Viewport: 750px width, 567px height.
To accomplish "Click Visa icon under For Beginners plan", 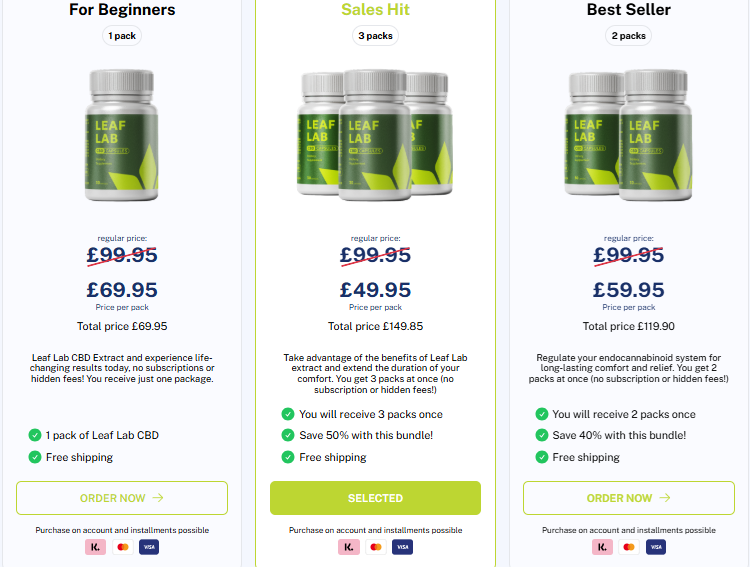I will pos(149,547).
